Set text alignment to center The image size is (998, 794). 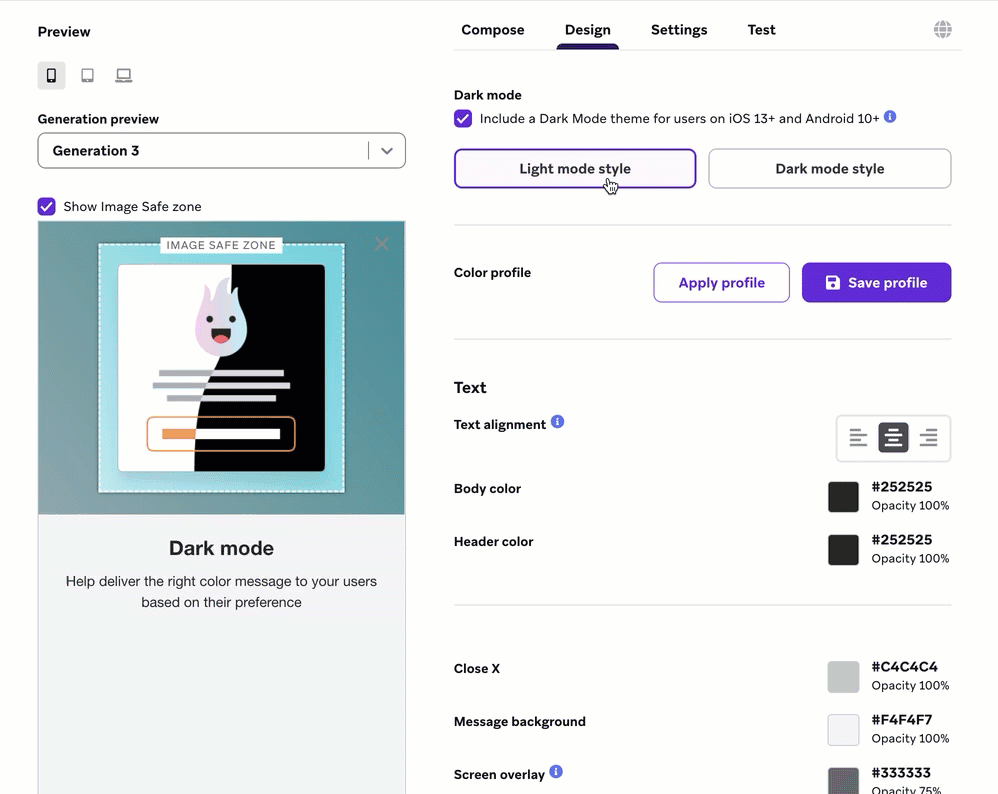click(x=893, y=438)
